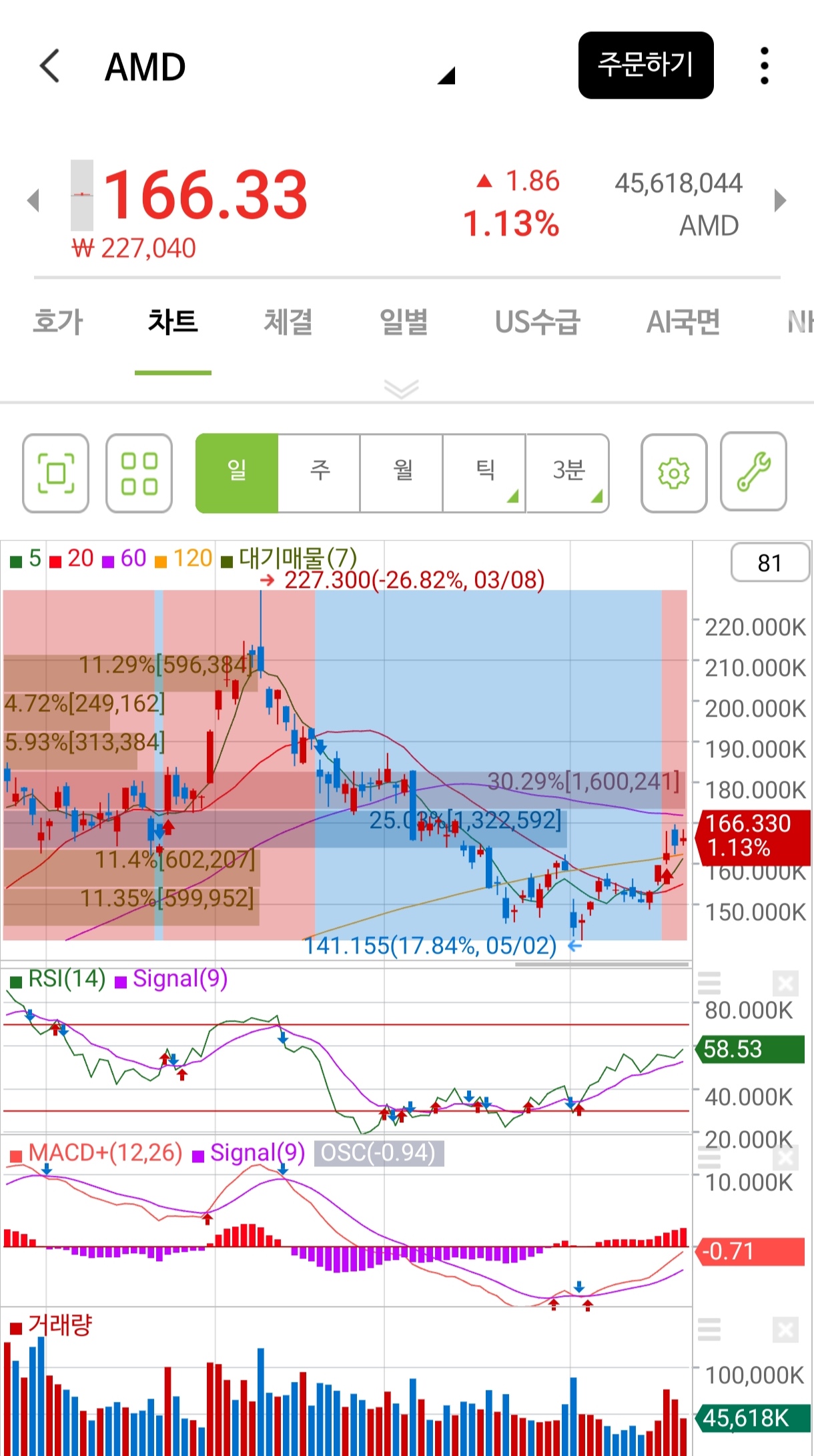Image resolution: width=814 pixels, height=1456 pixels.
Task: Expand the double chevron below the tabs
Action: [x=402, y=388]
